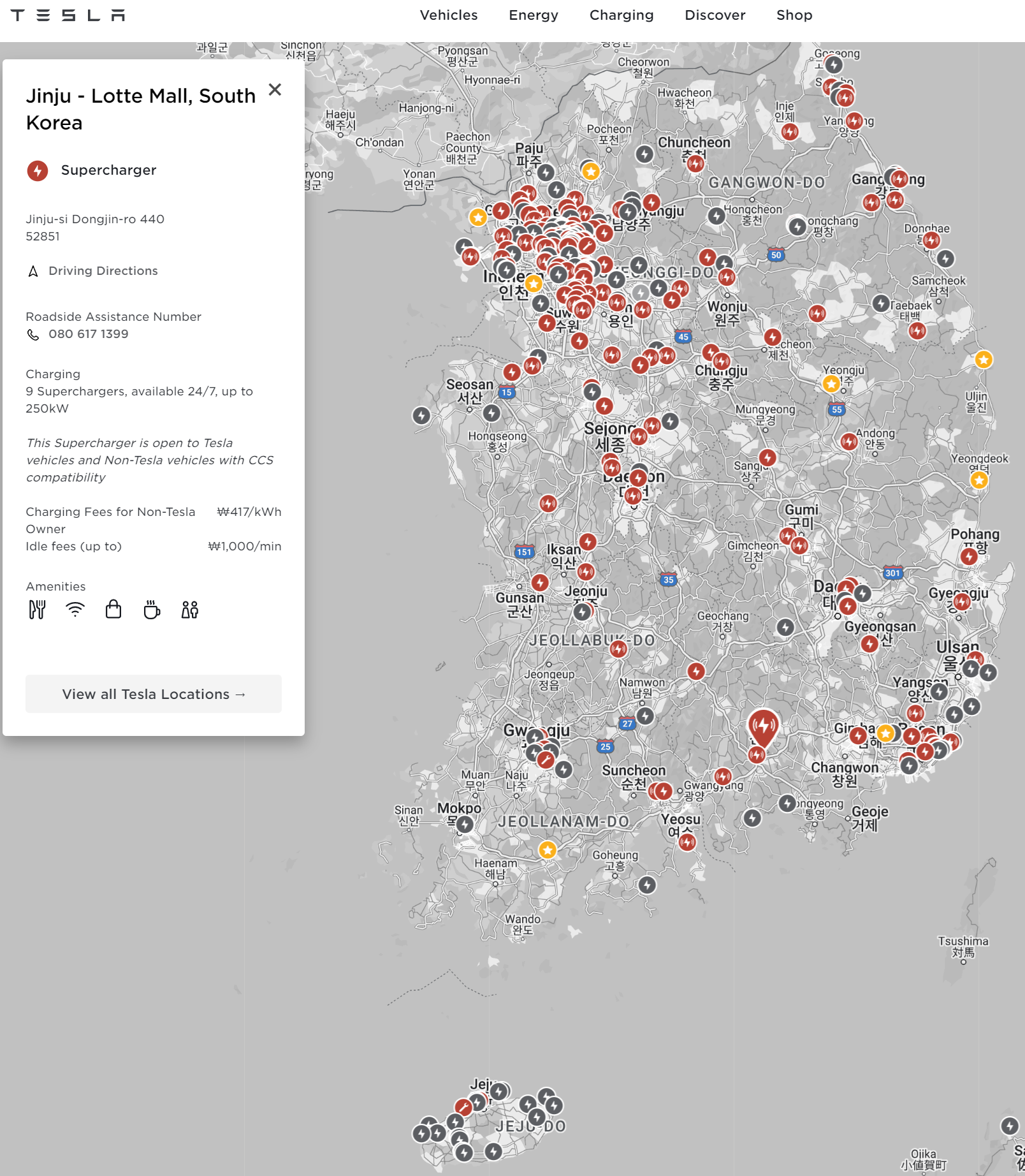The image size is (1025, 1176).
Task: Click the Jinju - Lotte Mall, South Korea title
Action: tap(141, 109)
